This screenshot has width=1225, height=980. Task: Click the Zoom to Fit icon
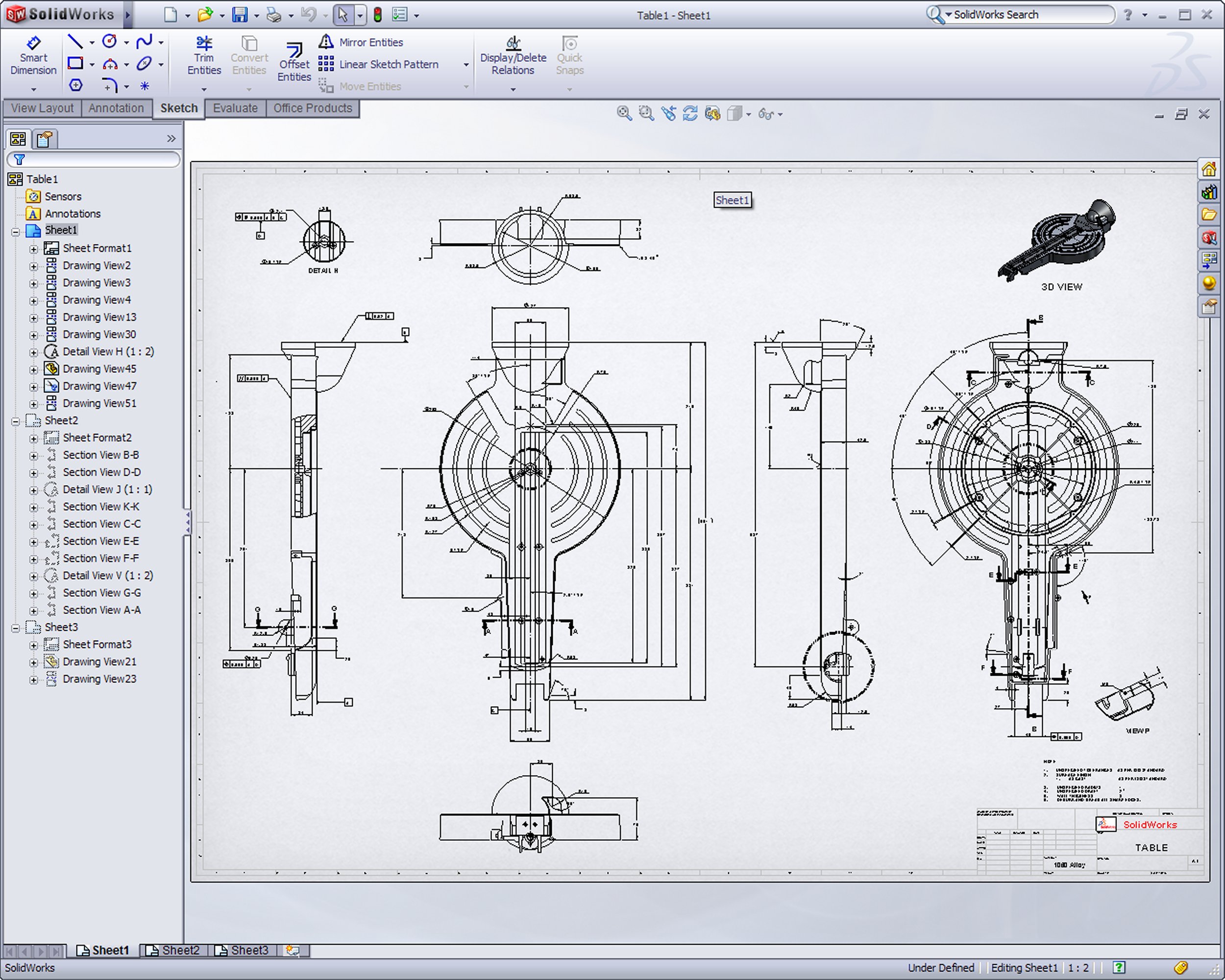click(x=624, y=114)
